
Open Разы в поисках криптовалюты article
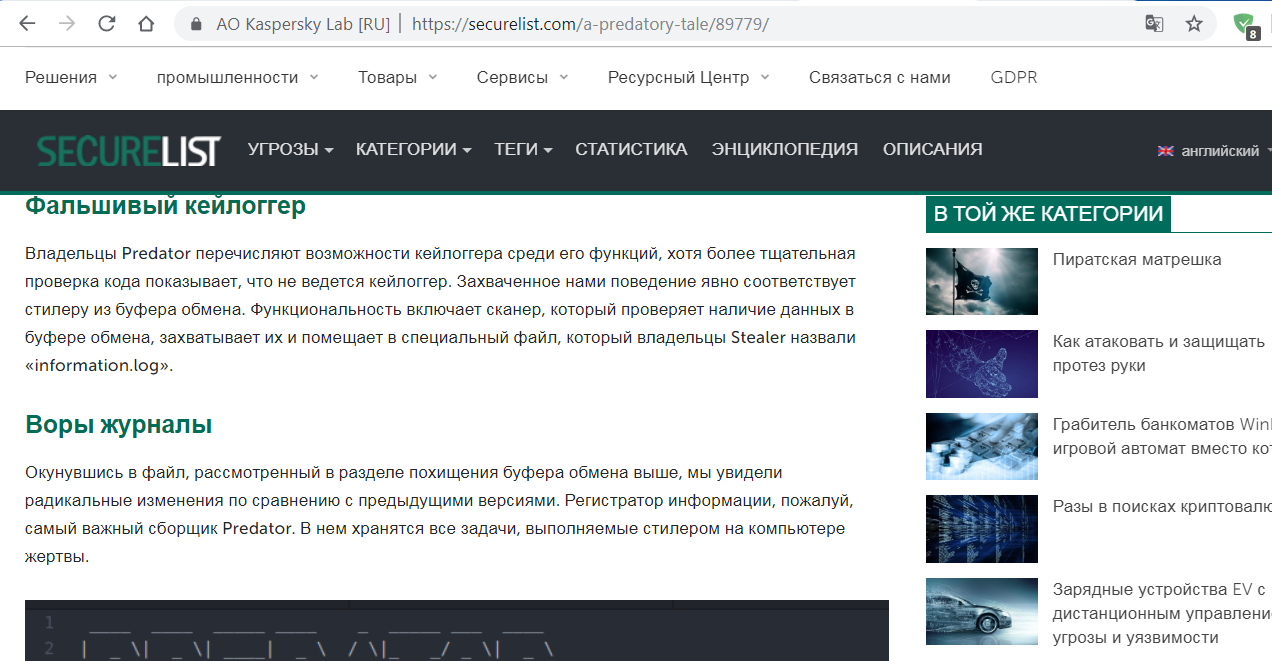pyautogui.click(x=1162, y=507)
